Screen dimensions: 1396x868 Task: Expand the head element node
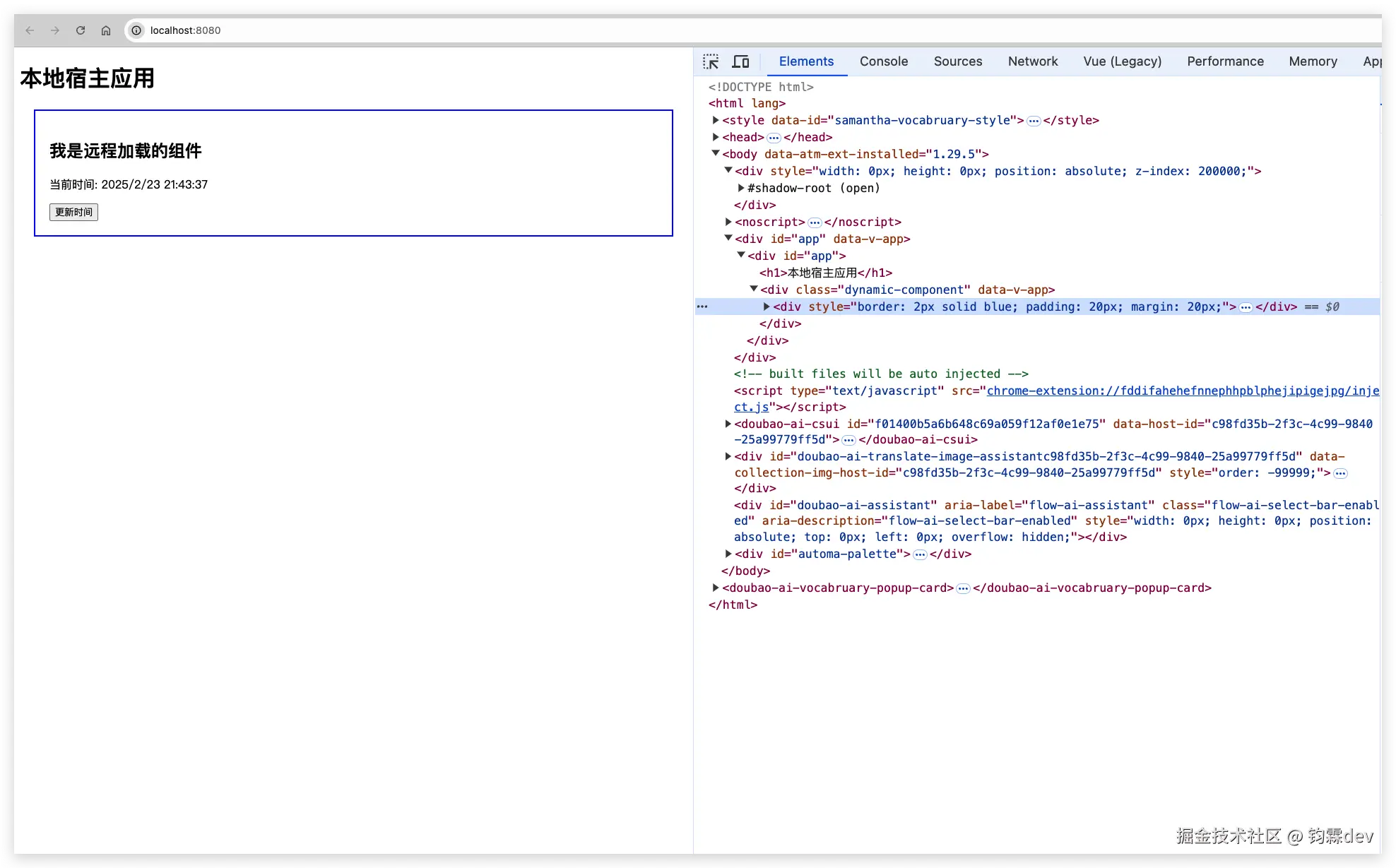click(x=716, y=137)
